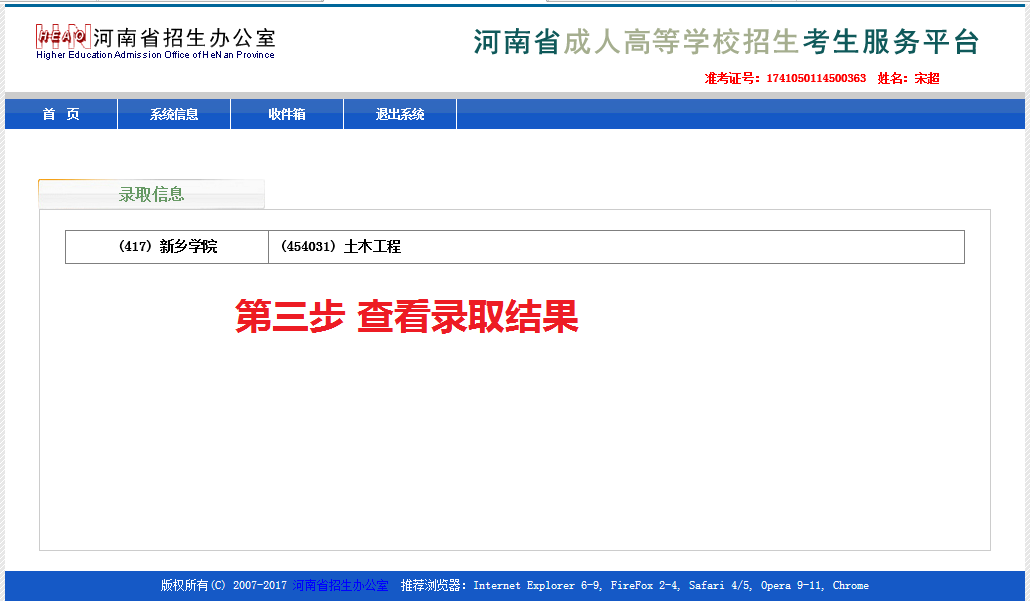Click the 河南省招生办公室 header title text
The image size is (1030, 601).
[184, 38]
